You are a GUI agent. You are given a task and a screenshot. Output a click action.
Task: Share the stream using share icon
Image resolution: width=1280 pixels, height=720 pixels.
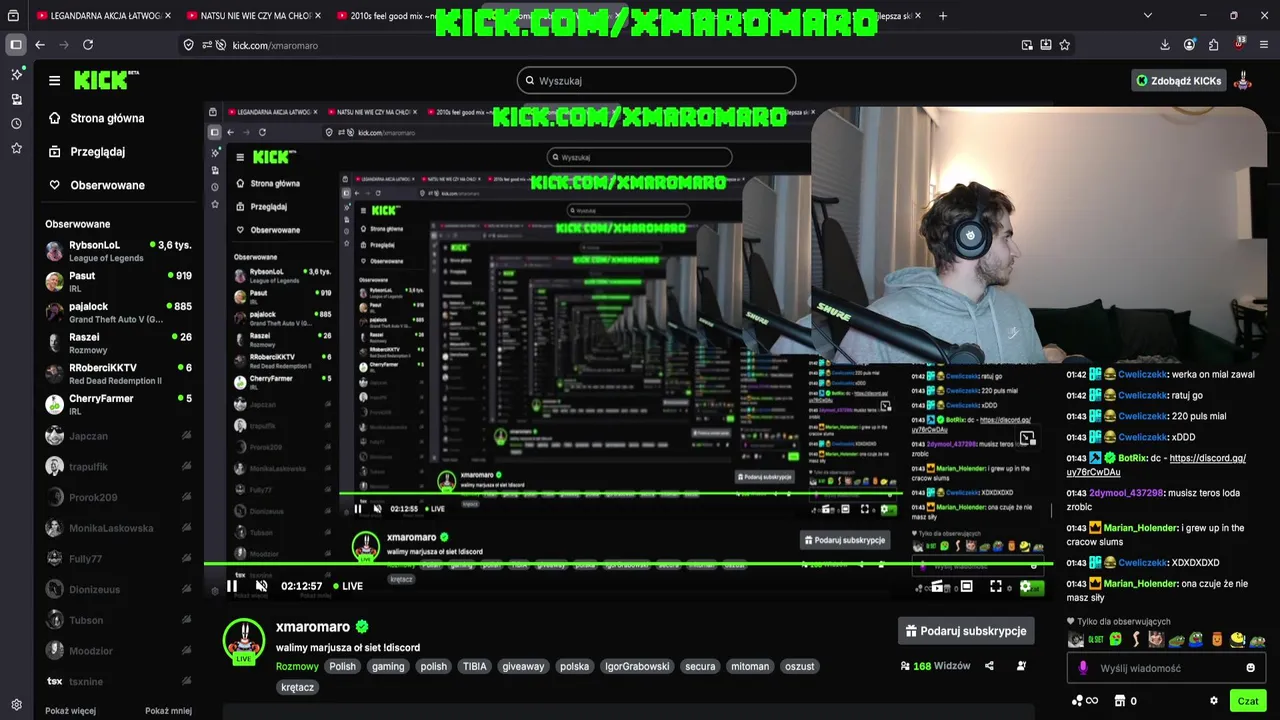click(989, 666)
